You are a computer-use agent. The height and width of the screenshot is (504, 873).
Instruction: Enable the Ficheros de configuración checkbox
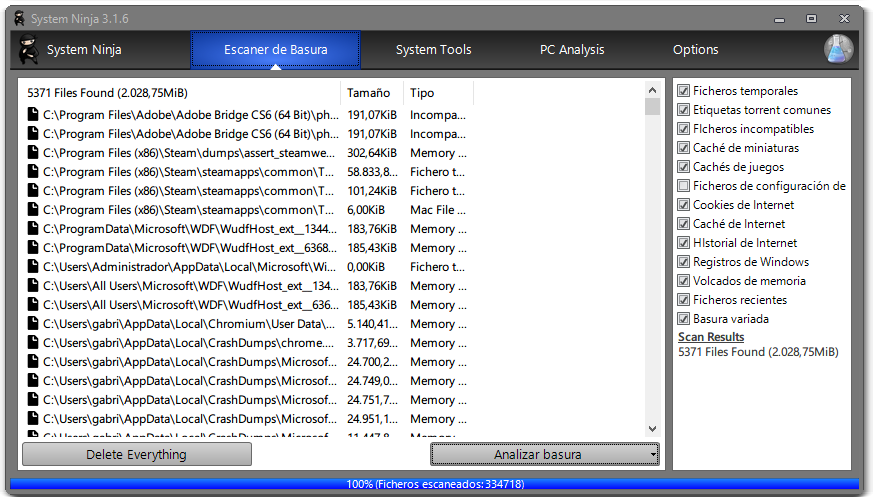coord(683,185)
